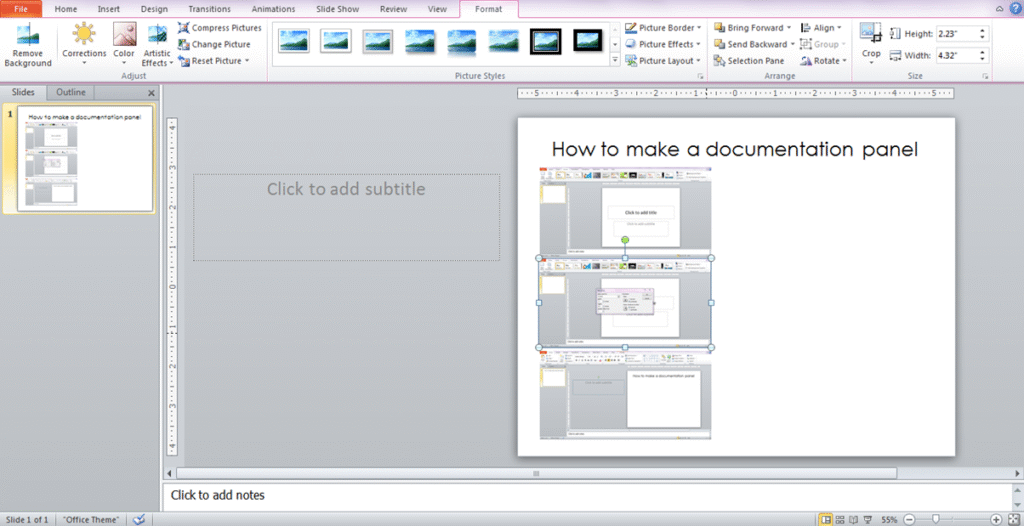Switch to Slide Sorter view in status bar
1024x526 pixels.
tap(840, 520)
